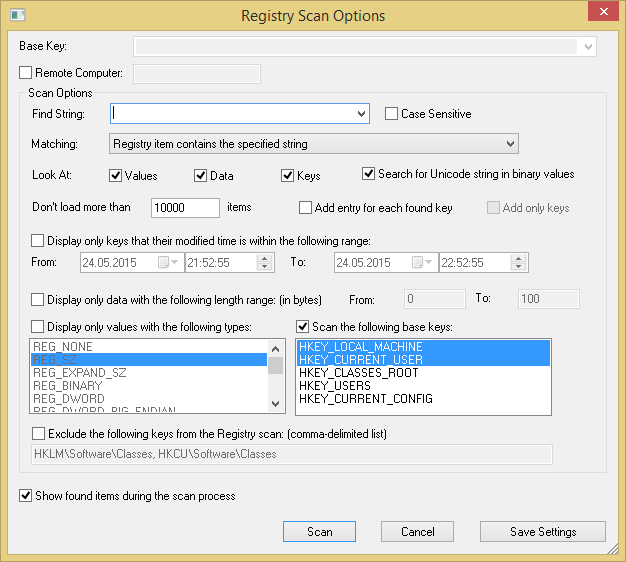The height and width of the screenshot is (562, 626).
Task: Enable data length range filter checkbox
Action: (x=38, y=299)
